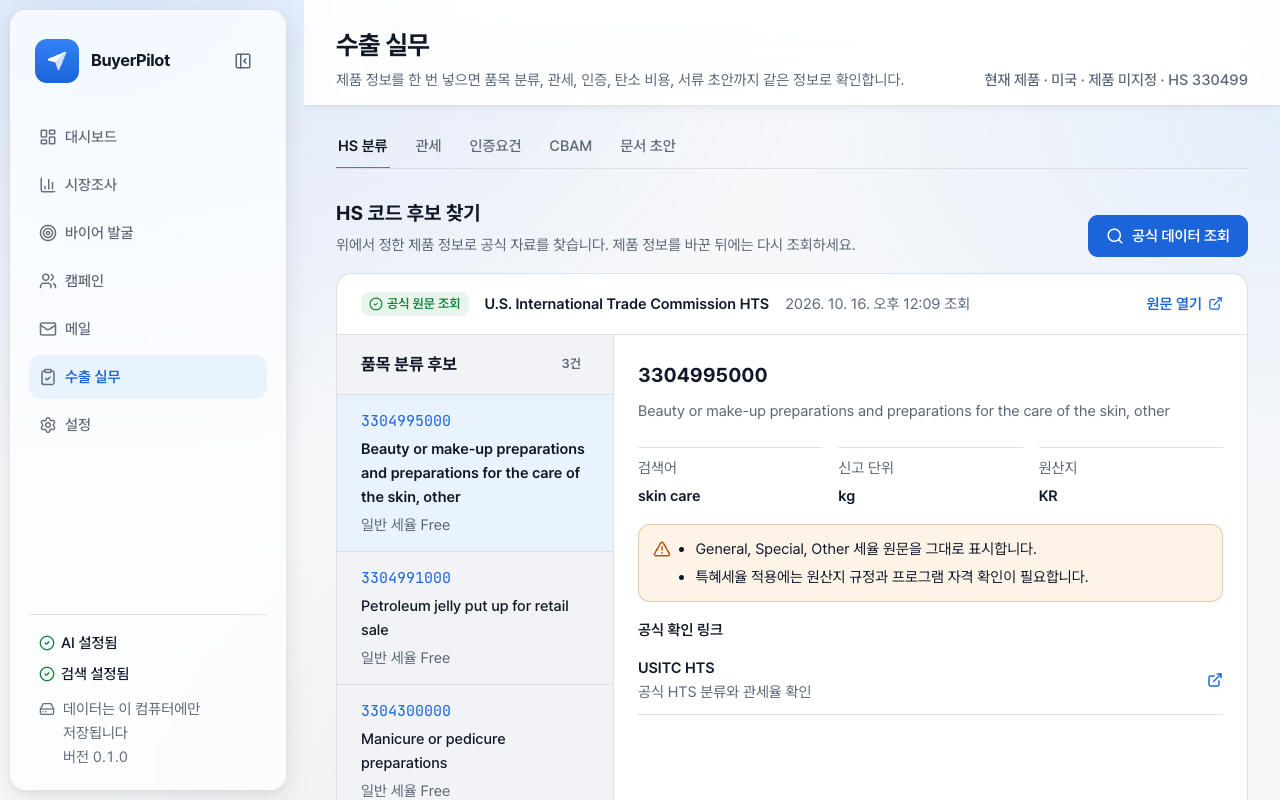Switch to the 문서 초안 tab
The image size is (1280, 800).
pyautogui.click(x=648, y=146)
